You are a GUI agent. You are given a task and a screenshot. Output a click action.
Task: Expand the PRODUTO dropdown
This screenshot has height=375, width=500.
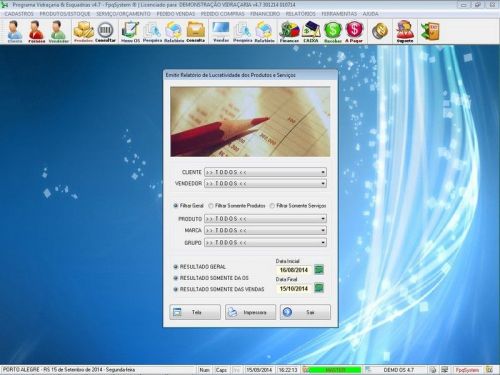coord(323,219)
